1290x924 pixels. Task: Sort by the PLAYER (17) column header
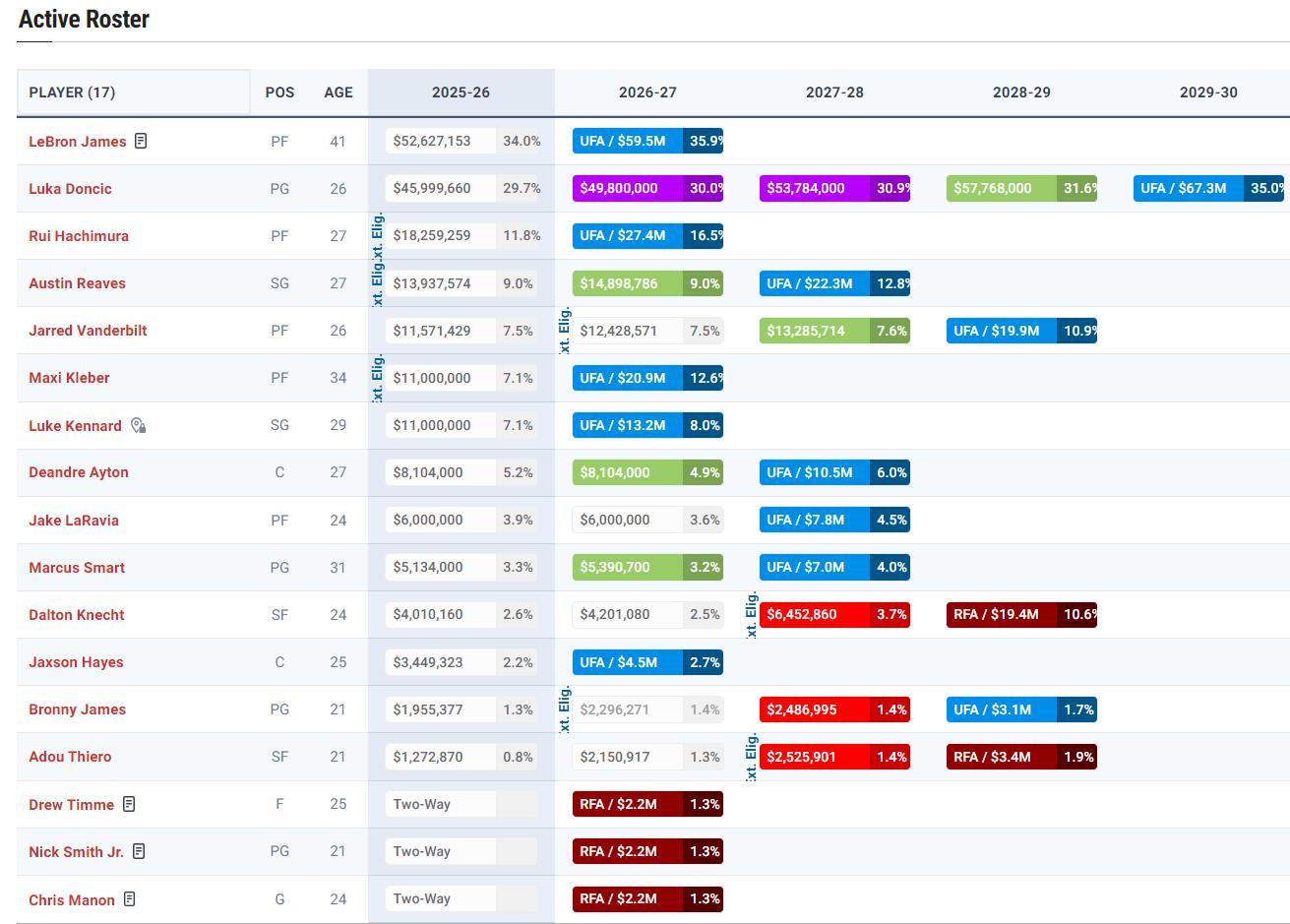[72, 92]
